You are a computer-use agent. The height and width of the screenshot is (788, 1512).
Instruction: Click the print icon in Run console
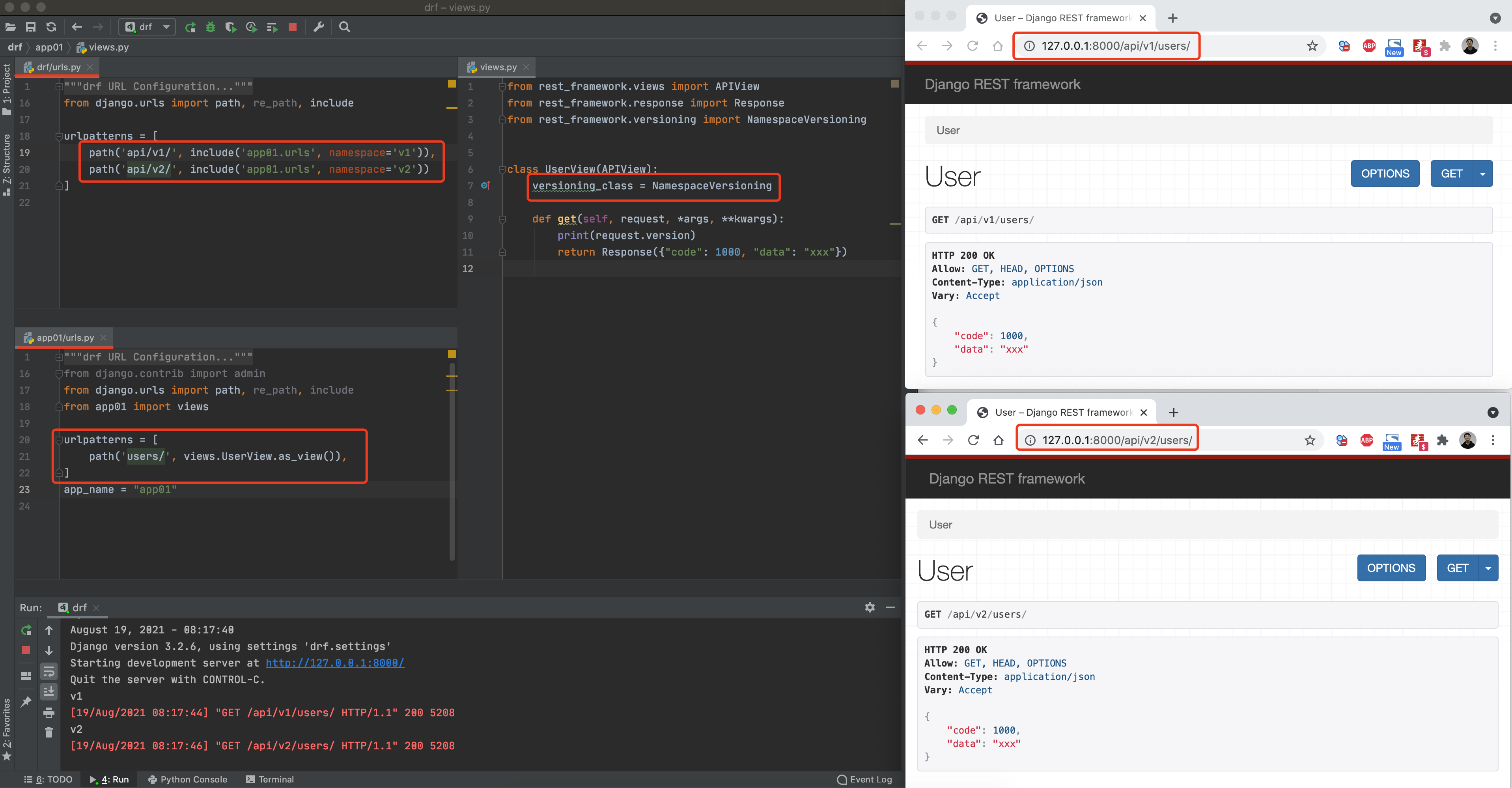[x=49, y=713]
